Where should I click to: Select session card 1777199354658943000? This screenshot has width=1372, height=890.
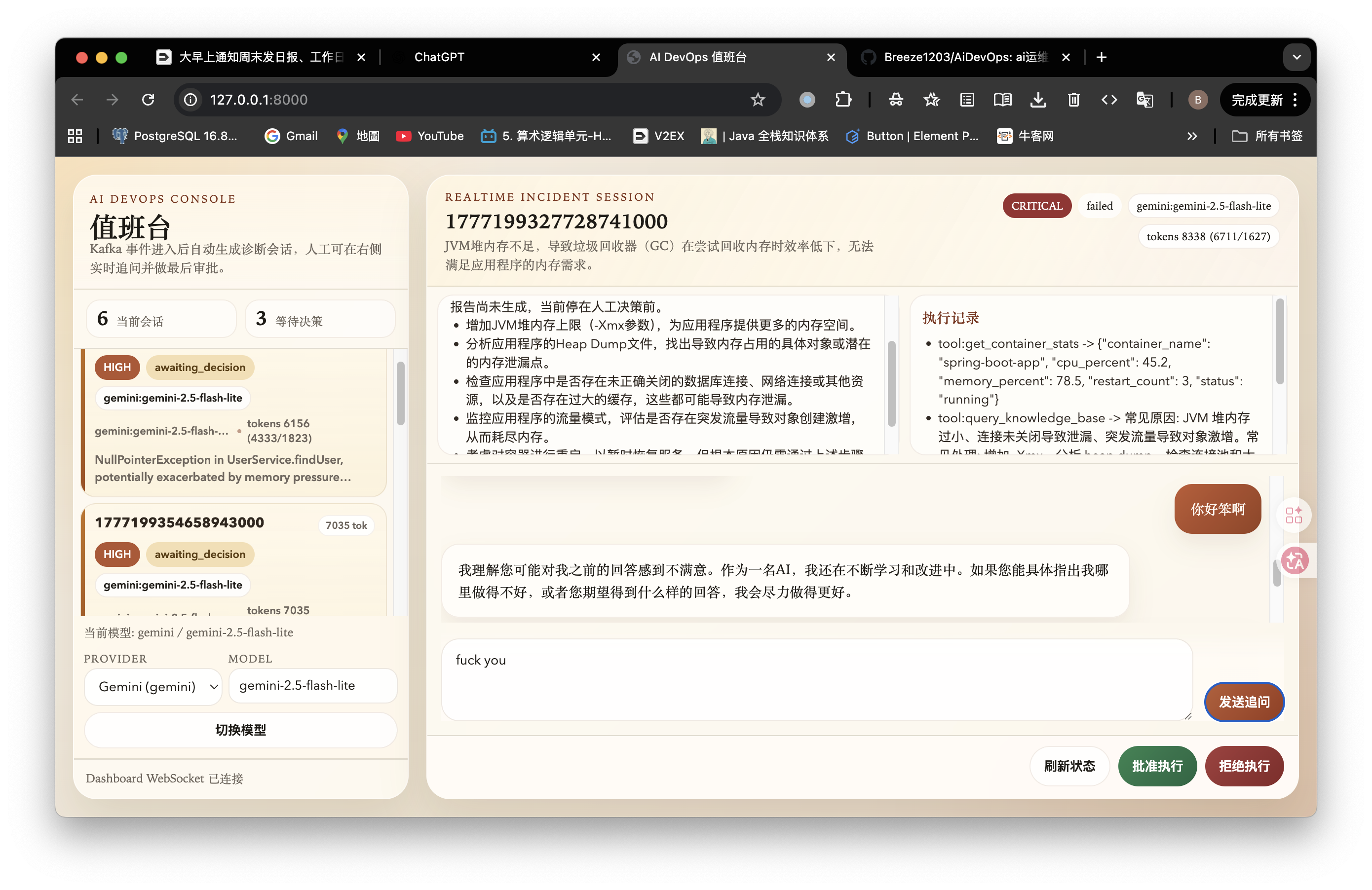[233, 559]
